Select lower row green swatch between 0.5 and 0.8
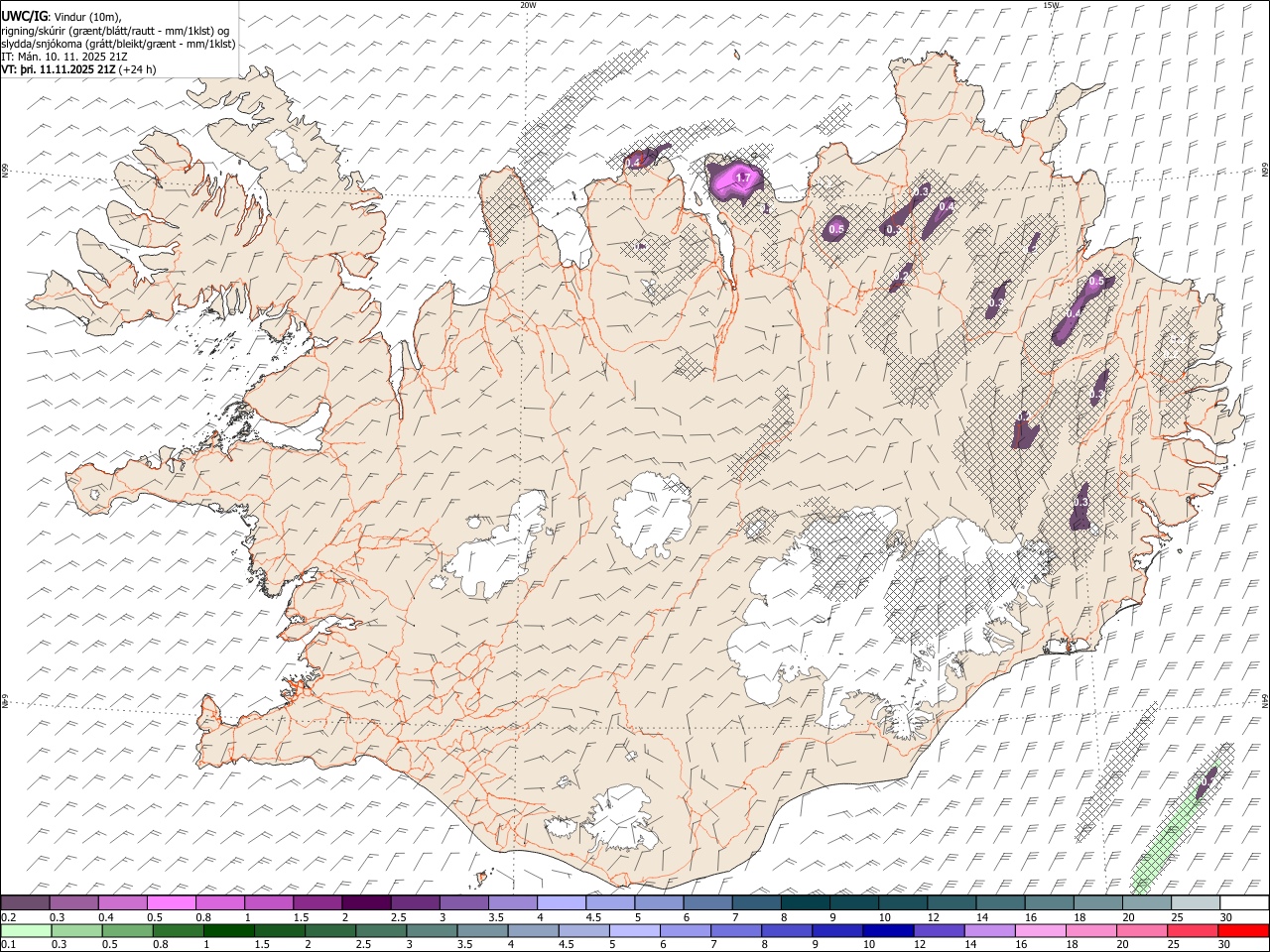Viewport: 1270px width, 952px height. [x=127, y=930]
